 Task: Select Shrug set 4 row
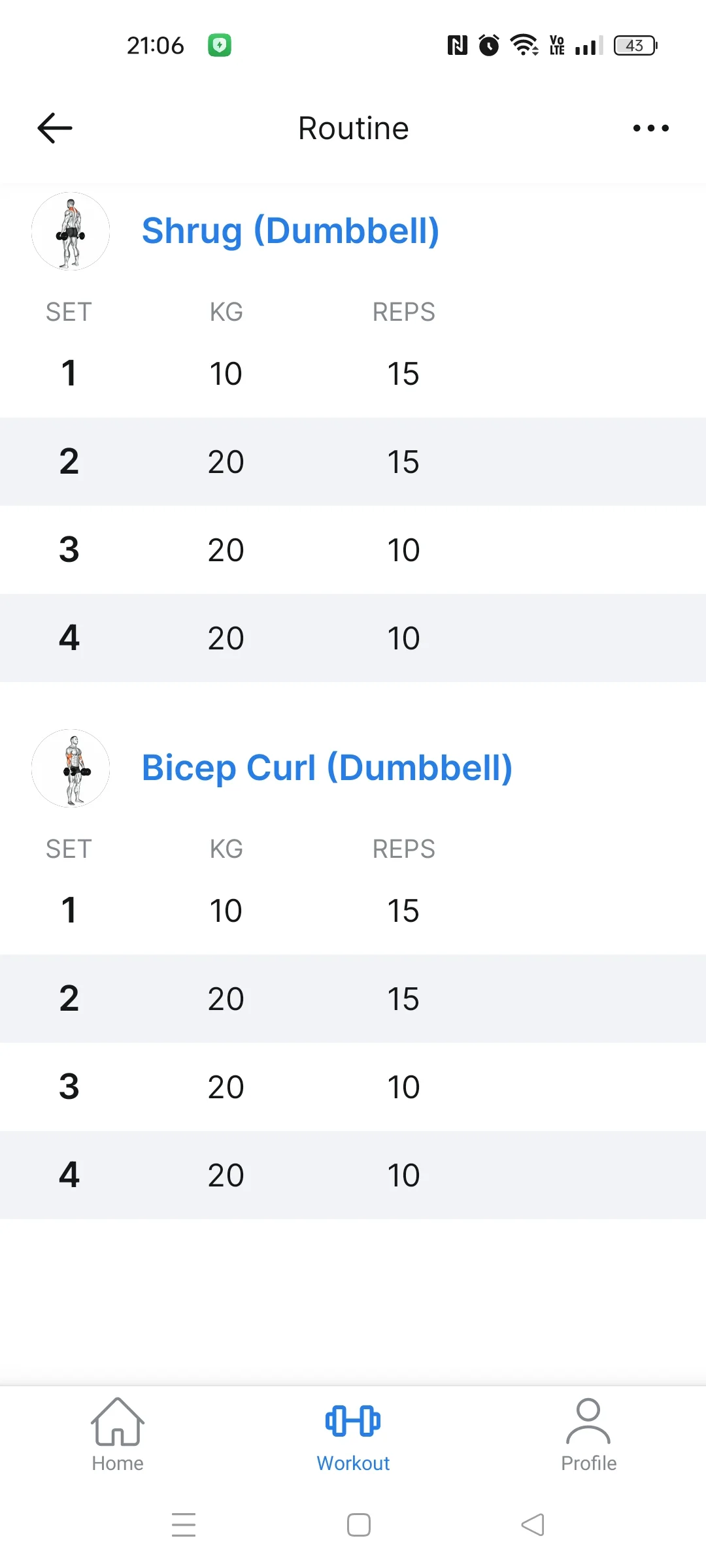(353, 638)
